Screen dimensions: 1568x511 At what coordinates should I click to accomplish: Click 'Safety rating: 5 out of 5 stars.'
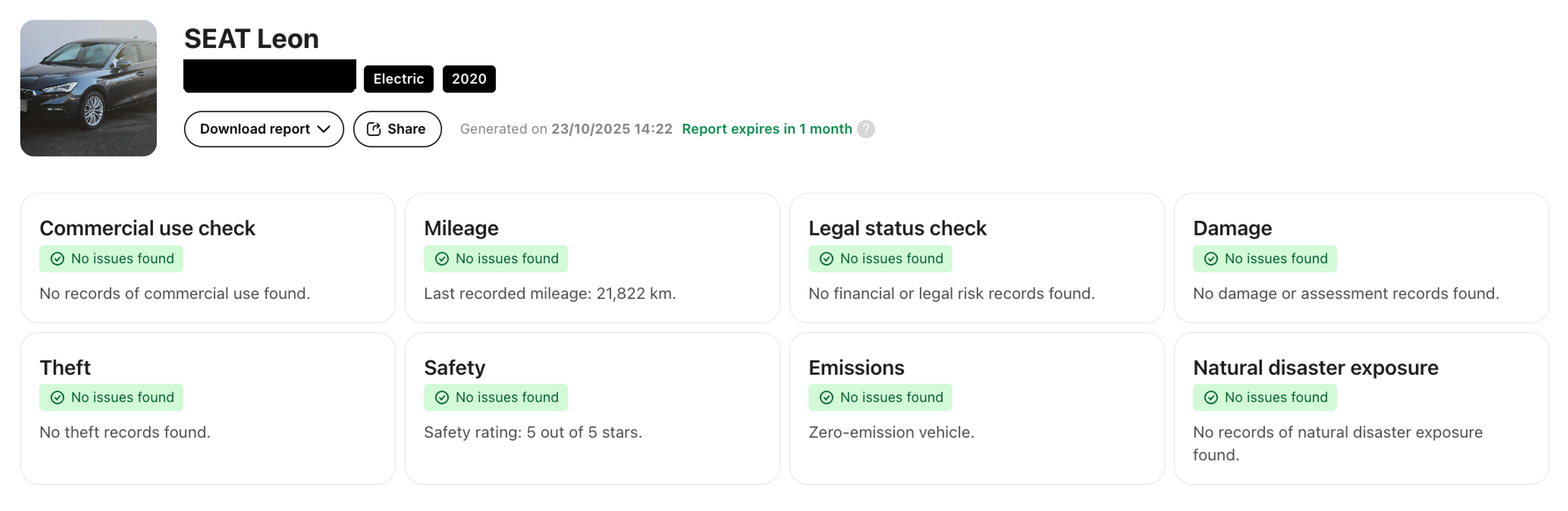[x=532, y=433]
